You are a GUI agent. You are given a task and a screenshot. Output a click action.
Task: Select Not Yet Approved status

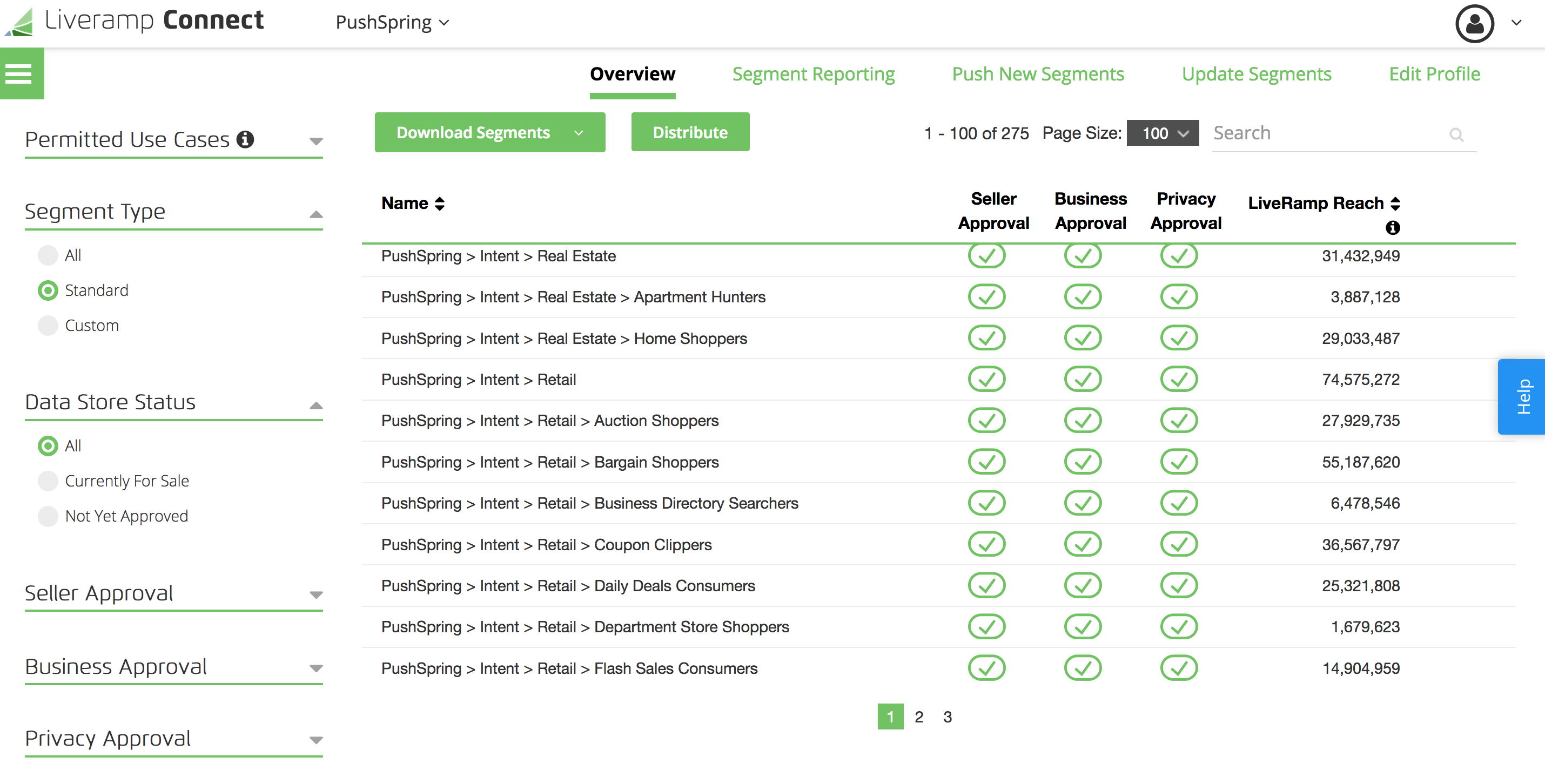(48, 516)
